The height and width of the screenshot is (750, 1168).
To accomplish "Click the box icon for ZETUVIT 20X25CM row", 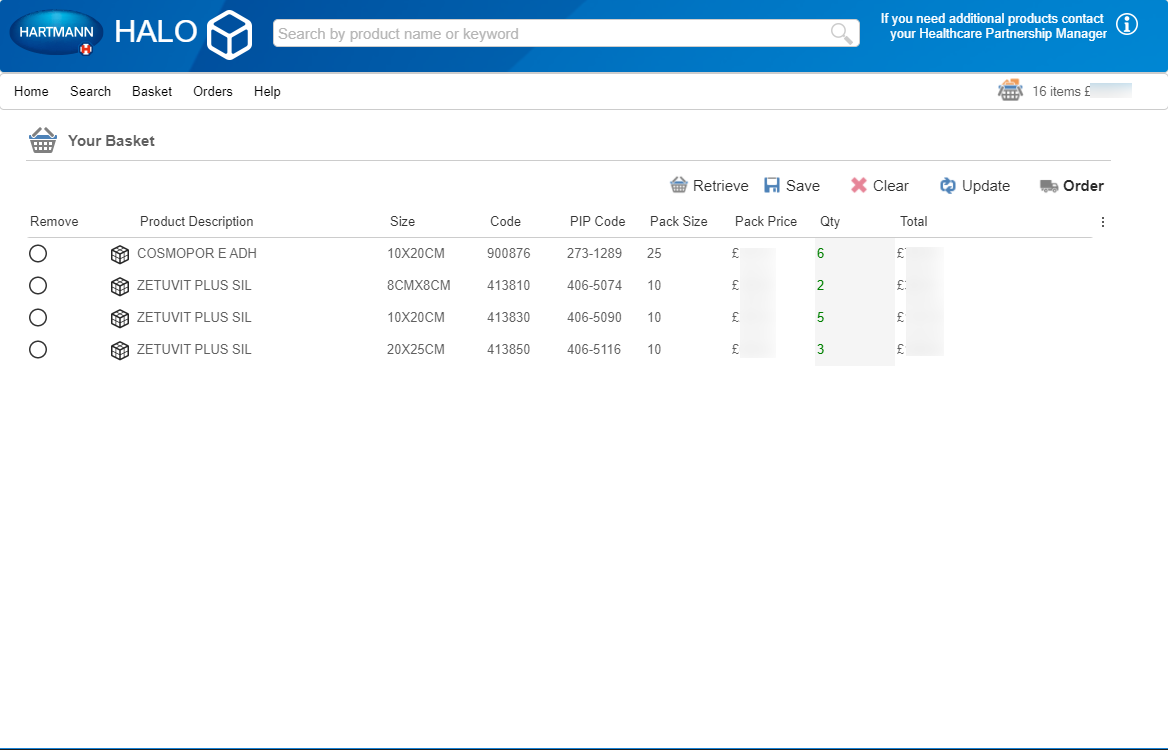I will 120,350.
